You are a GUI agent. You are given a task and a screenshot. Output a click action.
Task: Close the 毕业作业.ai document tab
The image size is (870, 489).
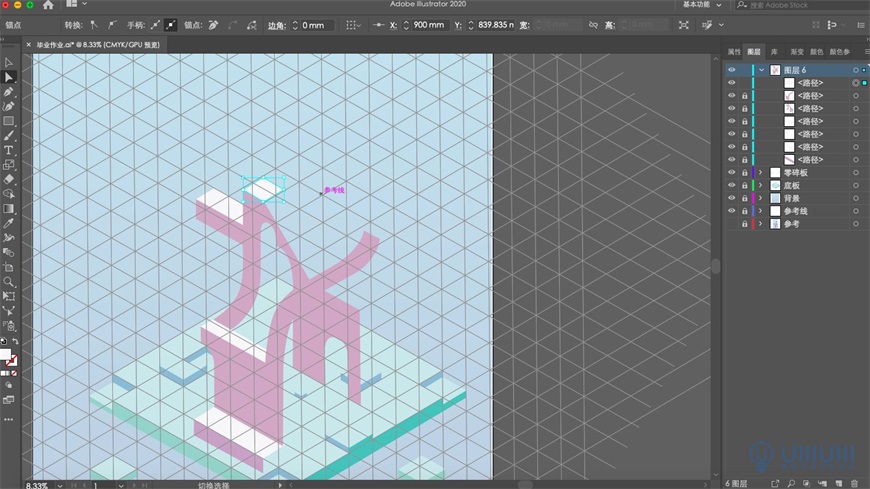click(x=28, y=45)
